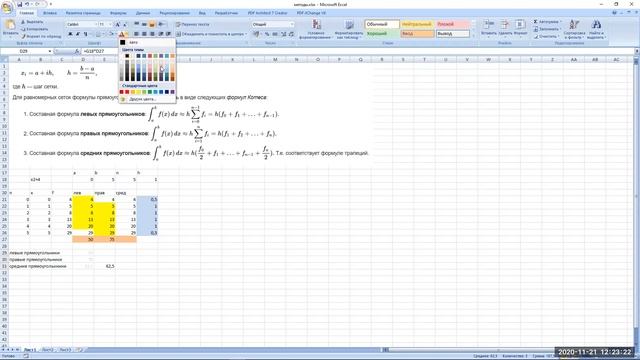Expand the Автосумма dropdown

560,22
